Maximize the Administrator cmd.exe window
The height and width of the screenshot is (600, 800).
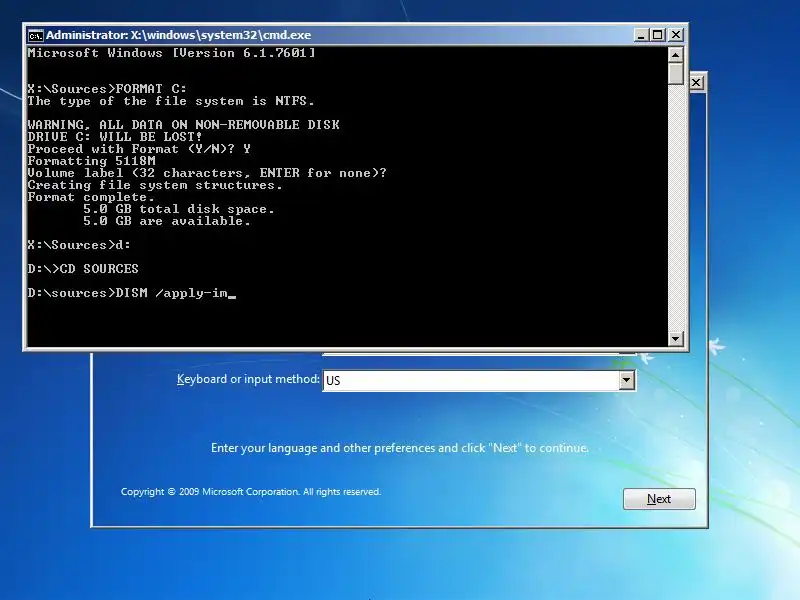click(658, 35)
